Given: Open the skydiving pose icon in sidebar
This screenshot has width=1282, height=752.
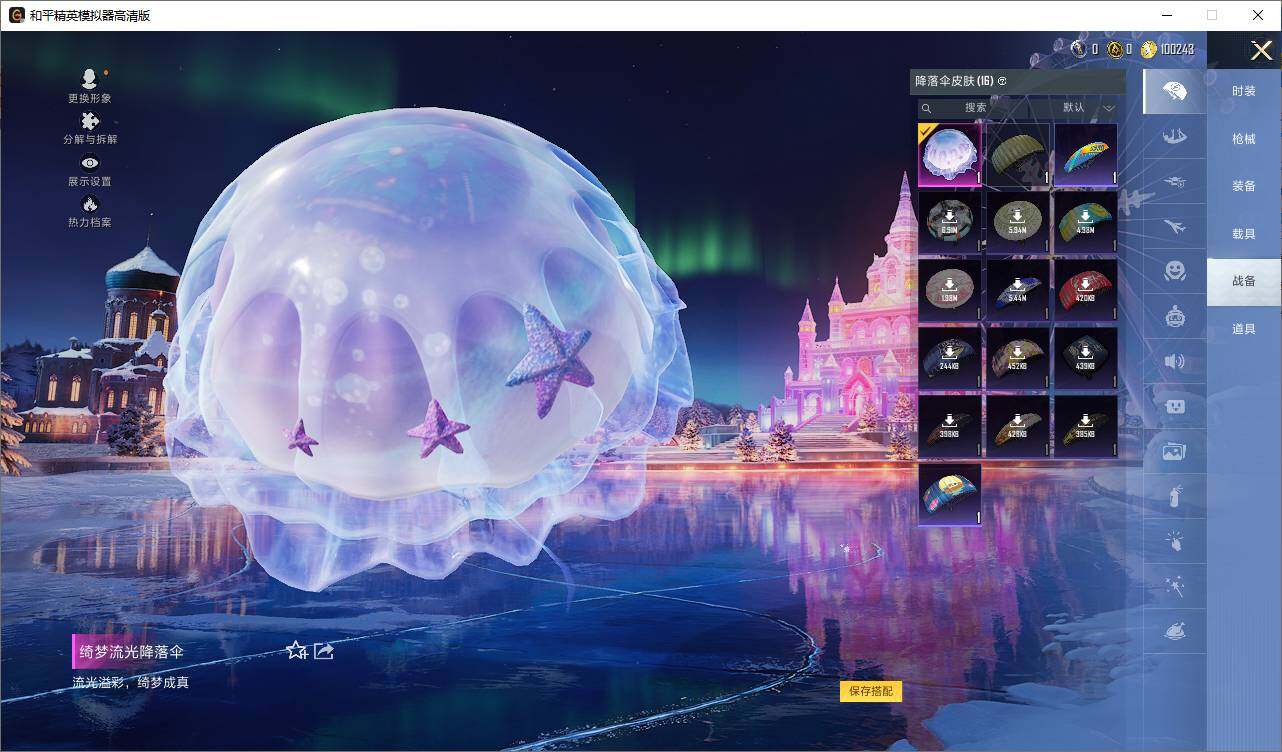Looking at the screenshot, I should (x=1174, y=181).
